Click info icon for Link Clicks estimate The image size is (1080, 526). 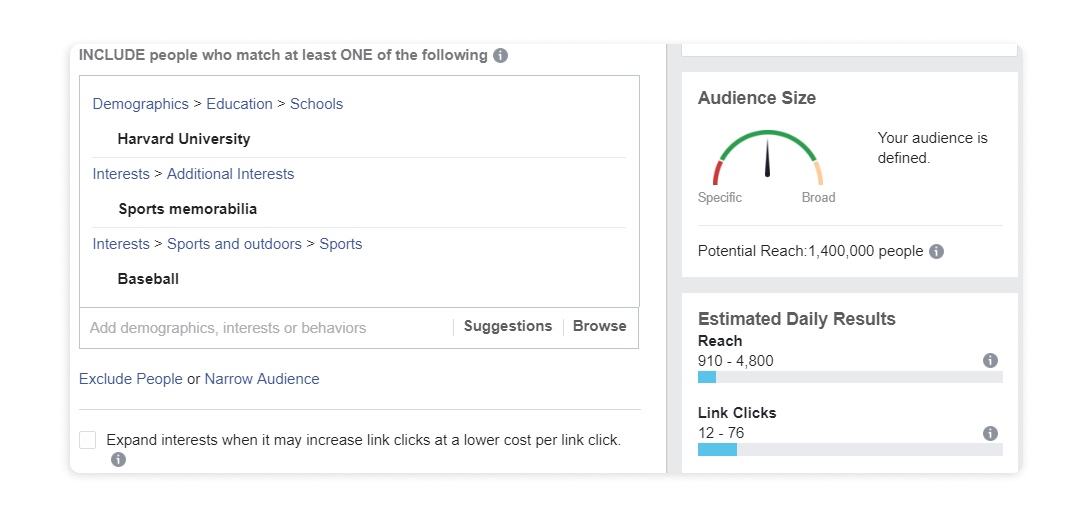(x=990, y=433)
